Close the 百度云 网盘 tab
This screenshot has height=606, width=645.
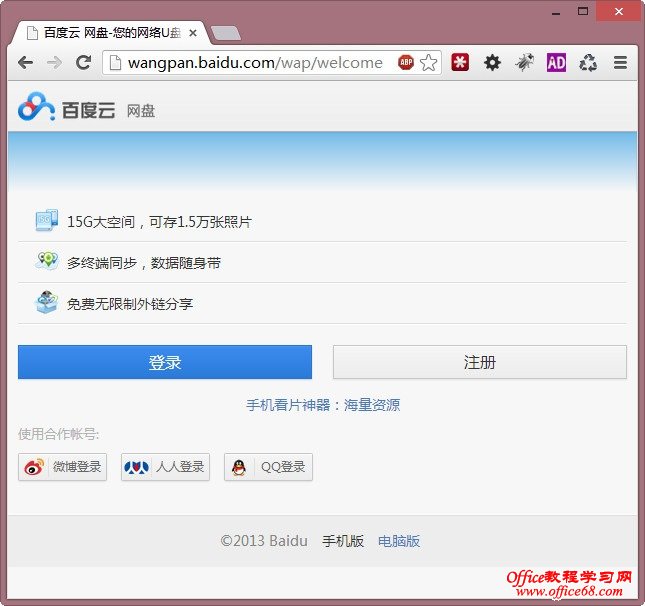pyautogui.click(x=193, y=33)
